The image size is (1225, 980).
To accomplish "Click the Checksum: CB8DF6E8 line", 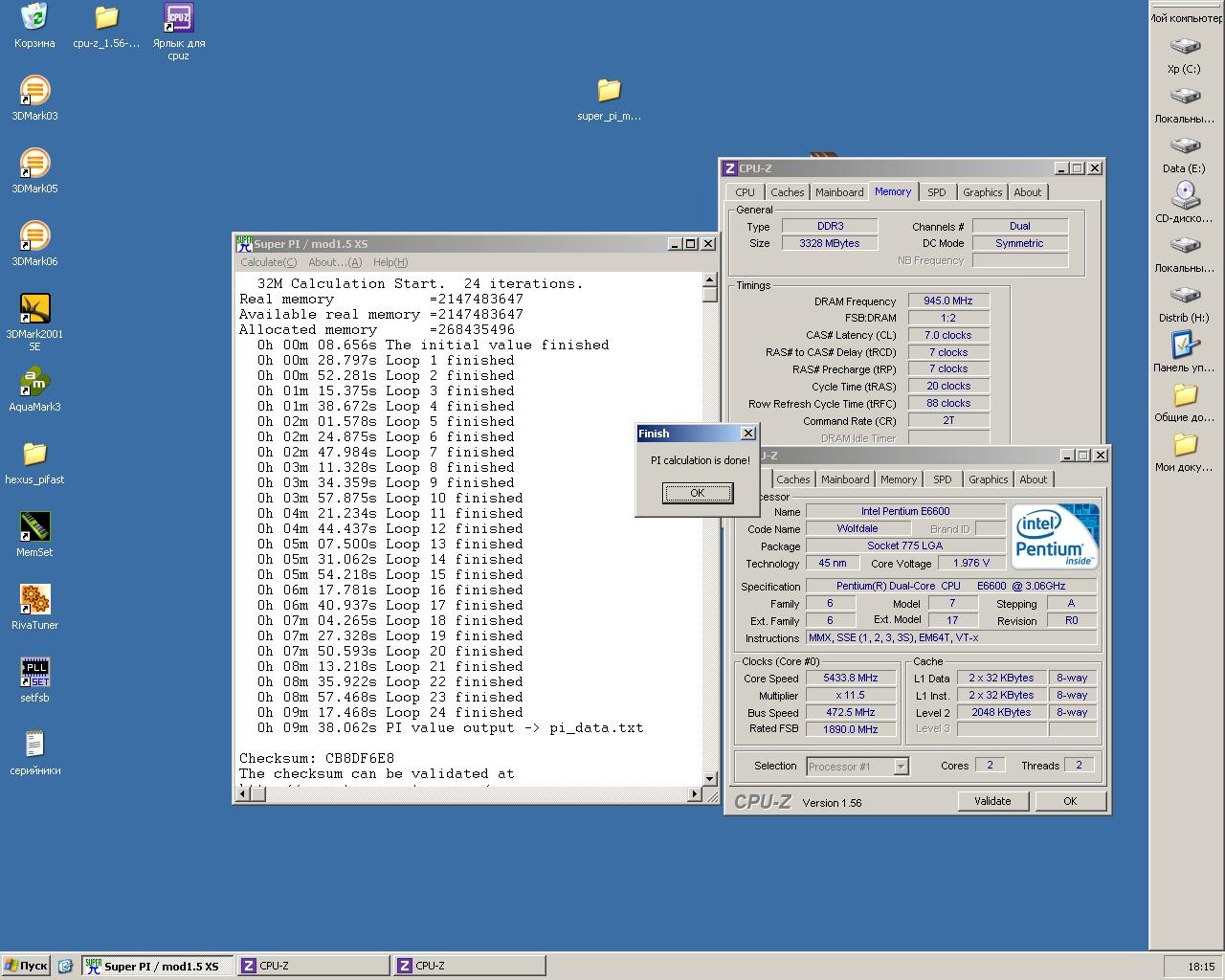I will pyautogui.click(x=317, y=758).
